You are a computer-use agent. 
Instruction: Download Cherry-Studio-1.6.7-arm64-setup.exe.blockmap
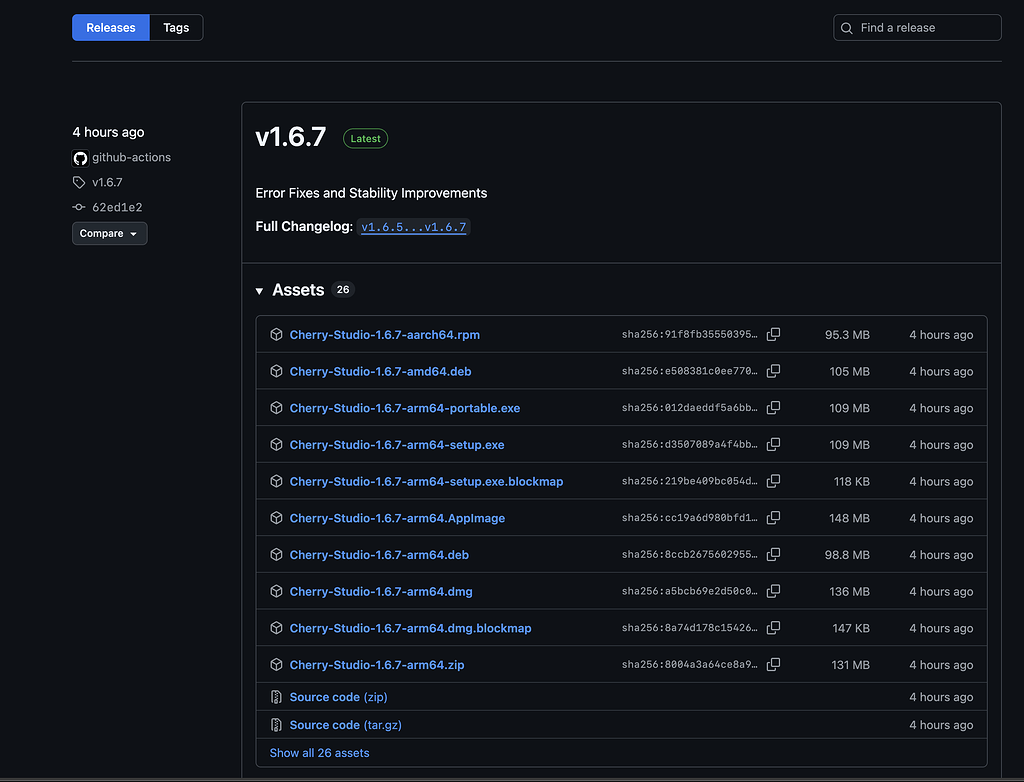click(x=426, y=481)
